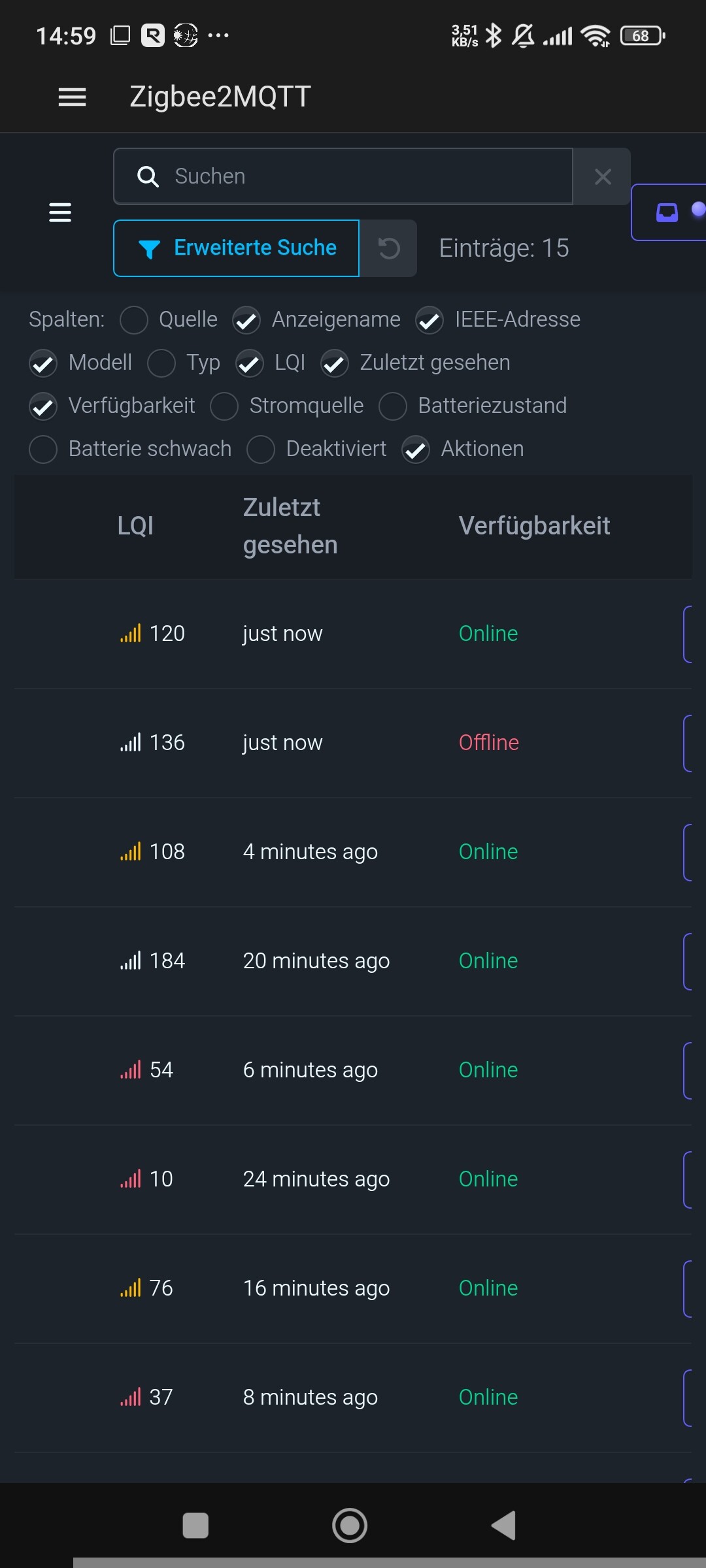Sort by Verfügbarkeit column header

coord(534,526)
